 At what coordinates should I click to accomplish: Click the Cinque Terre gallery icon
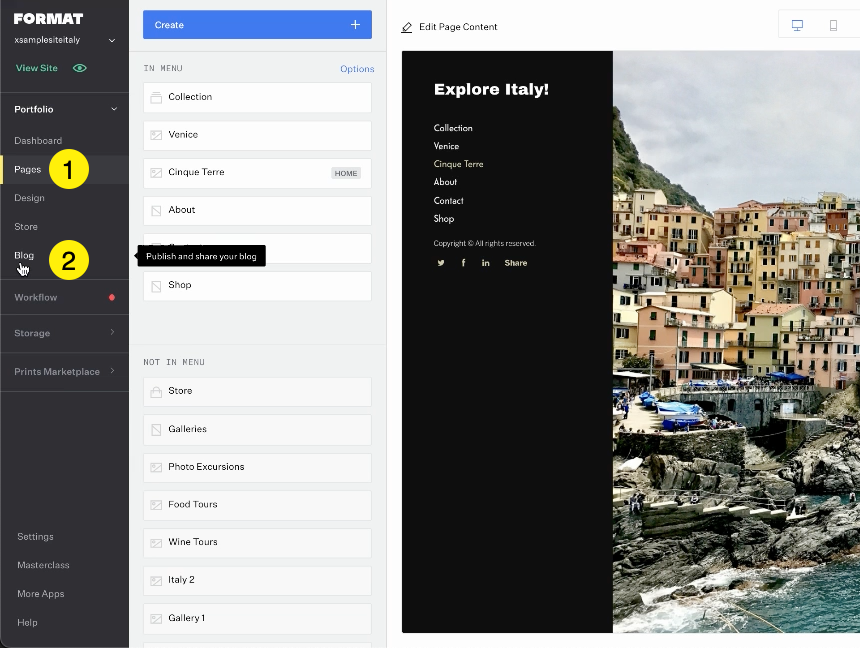(156, 173)
